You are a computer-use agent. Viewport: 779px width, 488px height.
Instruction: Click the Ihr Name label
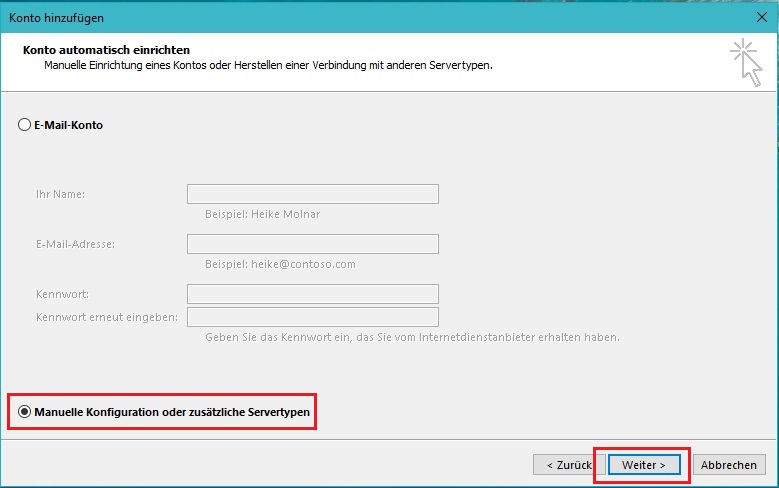click(x=61, y=194)
